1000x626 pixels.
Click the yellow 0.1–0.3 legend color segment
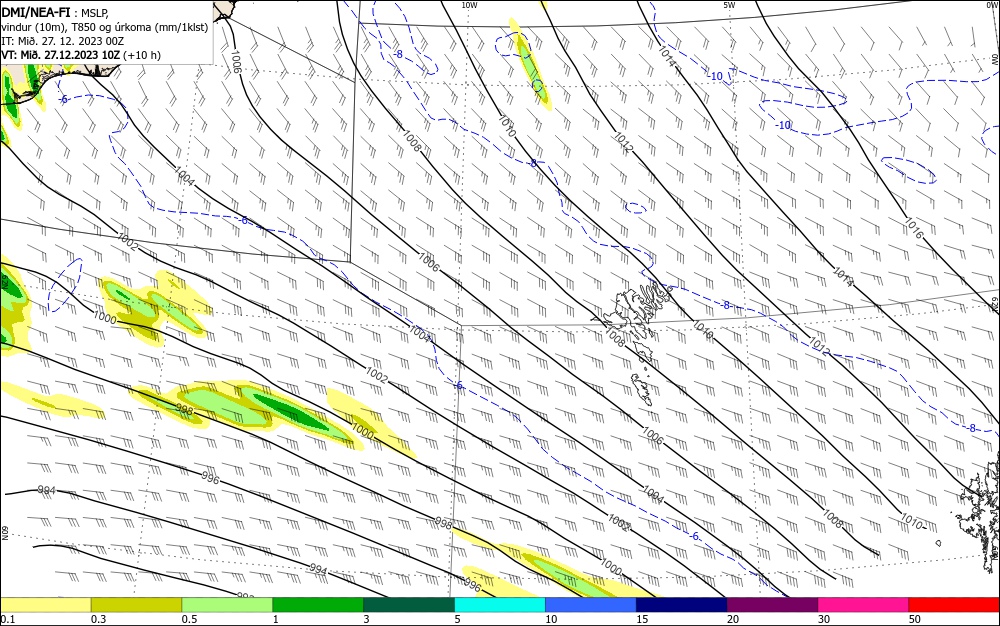46,605
